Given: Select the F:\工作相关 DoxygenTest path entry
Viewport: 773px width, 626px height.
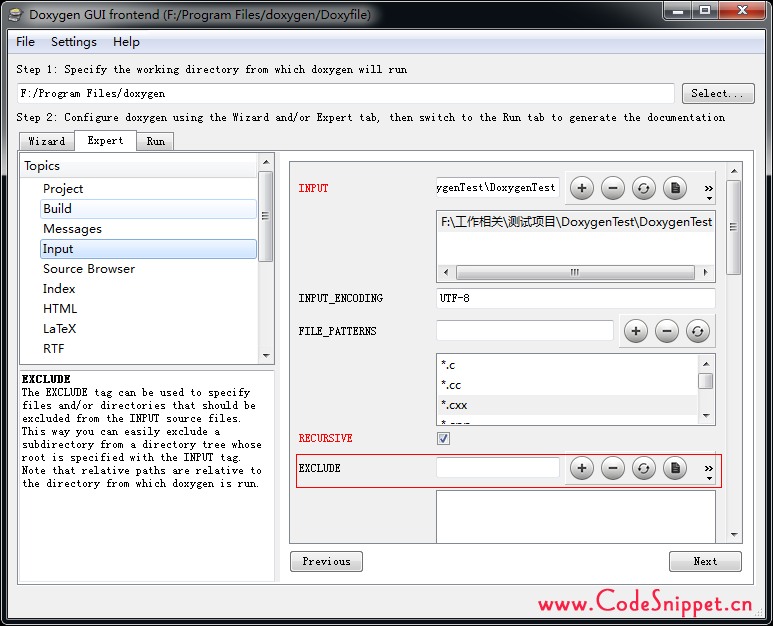Looking at the screenshot, I should [x=576, y=222].
